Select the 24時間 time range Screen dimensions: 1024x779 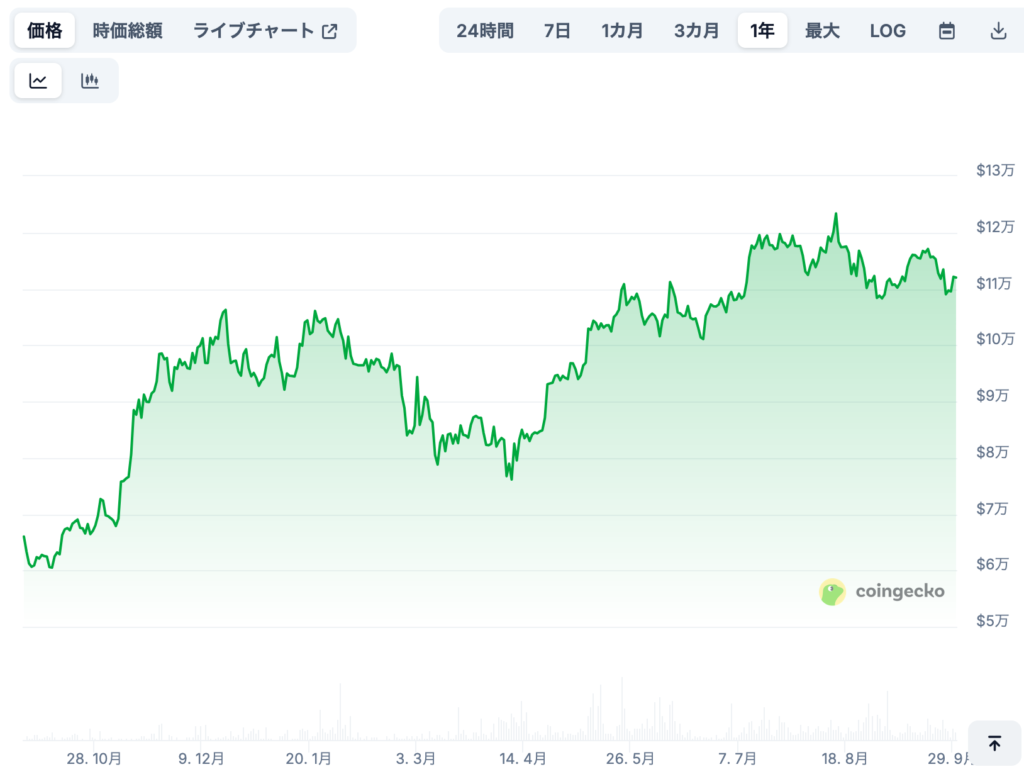[x=484, y=31]
